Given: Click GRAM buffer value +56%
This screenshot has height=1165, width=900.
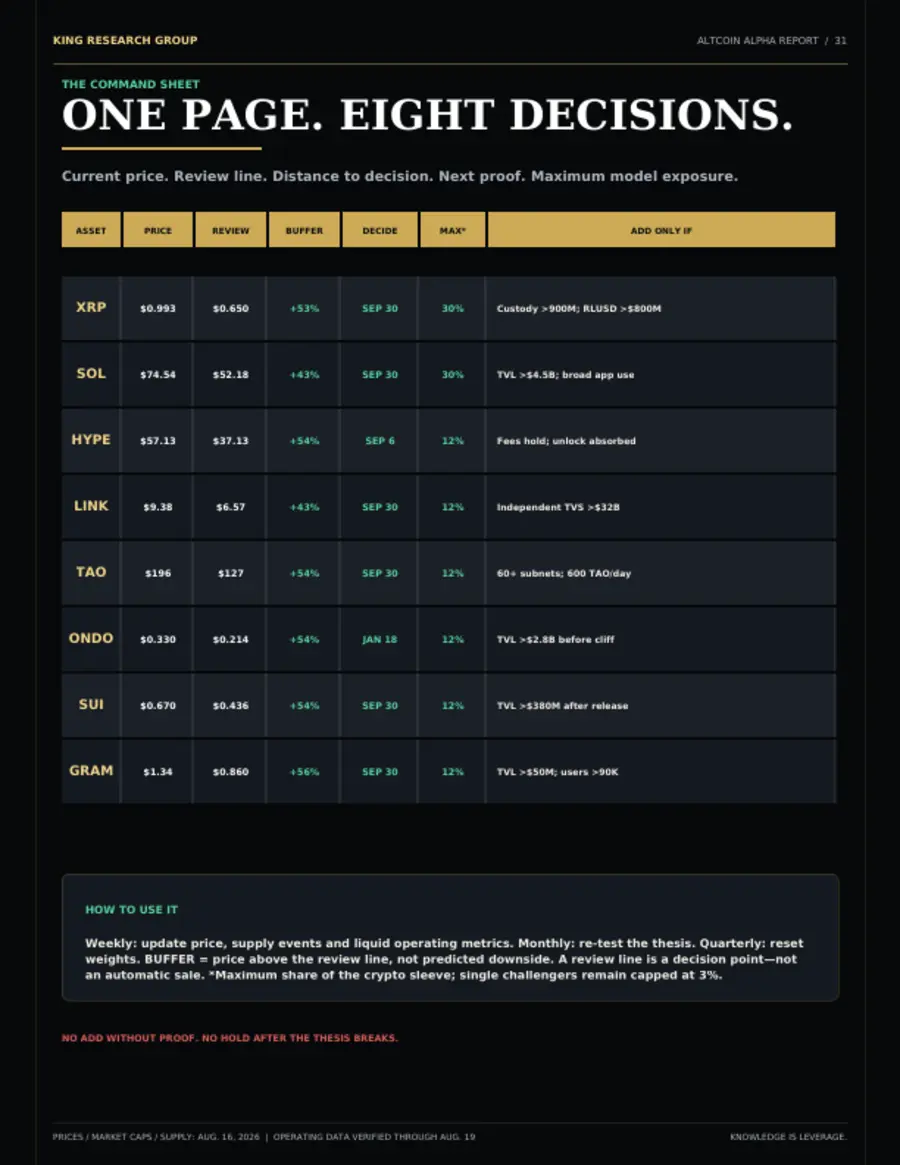Looking at the screenshot, I should coord(304,771).
